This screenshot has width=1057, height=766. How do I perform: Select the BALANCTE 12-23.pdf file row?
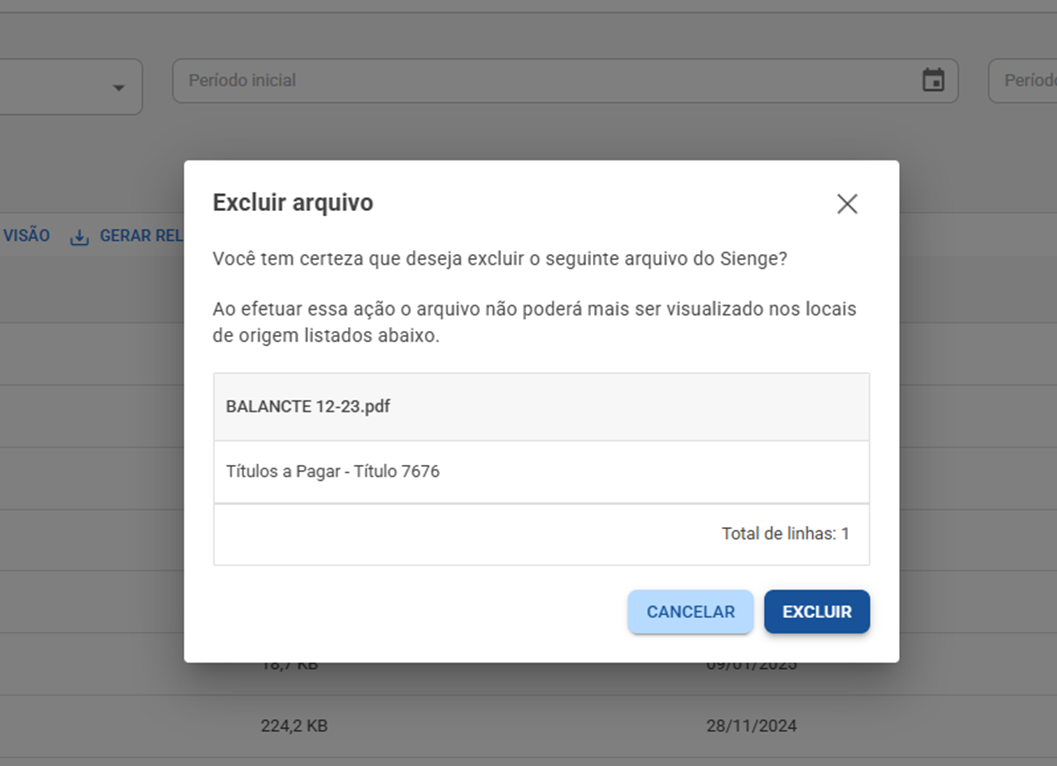point(541,407)
